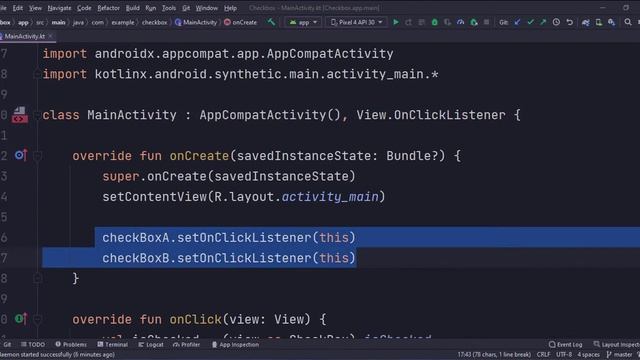Open the Edit menu
640x360 pixels.
click(x=18, y=8)
